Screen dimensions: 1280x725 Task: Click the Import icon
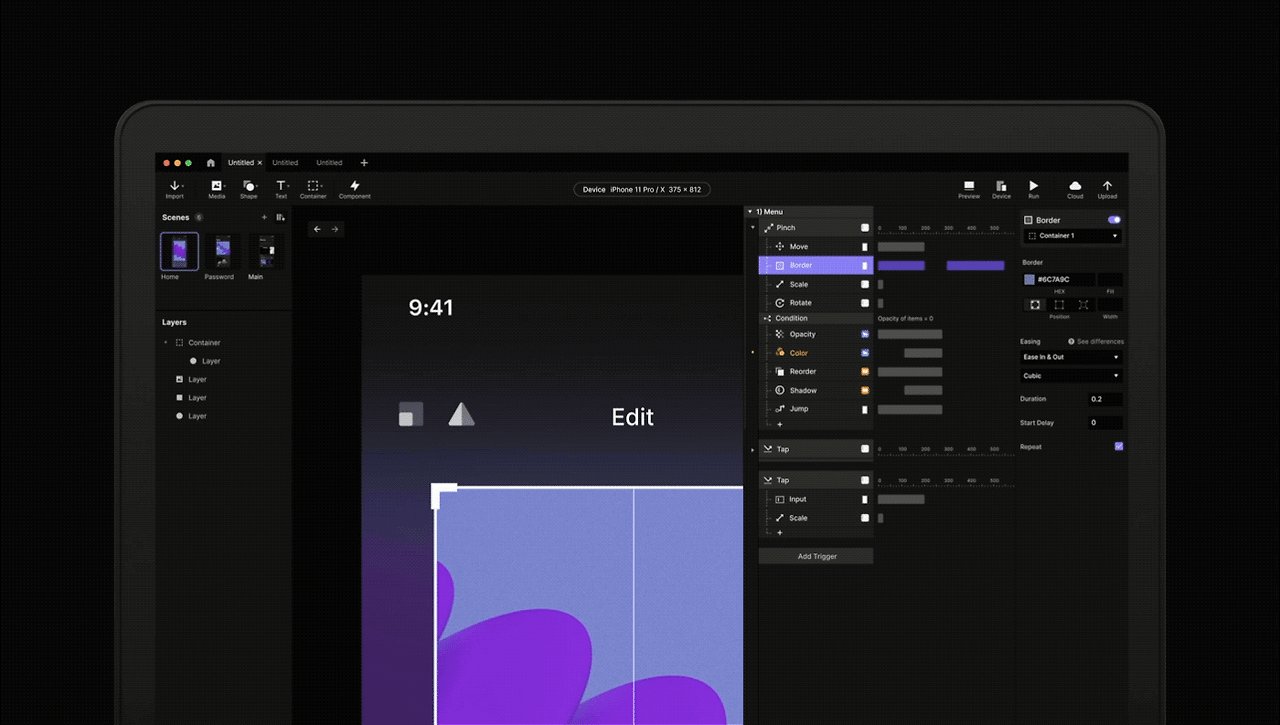(175, 188)
